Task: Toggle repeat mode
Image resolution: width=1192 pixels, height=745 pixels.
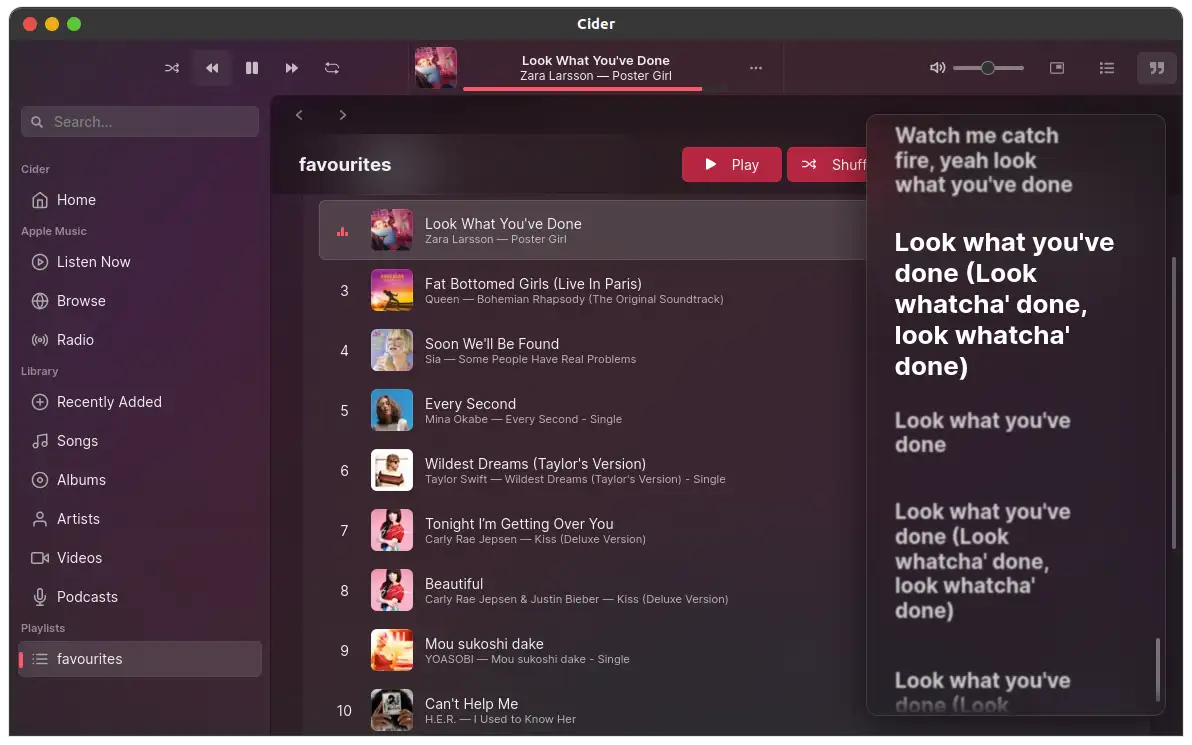Action: [x=331, y=68]
